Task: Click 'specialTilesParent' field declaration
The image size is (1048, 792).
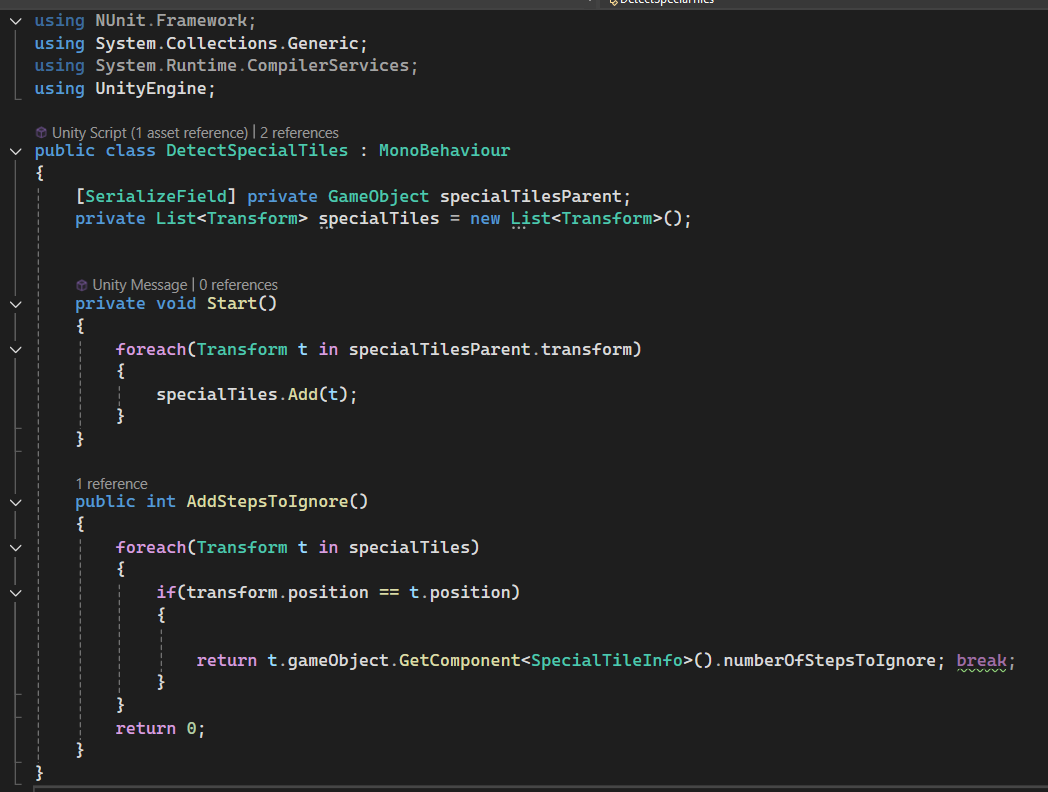Action: click(x=531, y=196)
